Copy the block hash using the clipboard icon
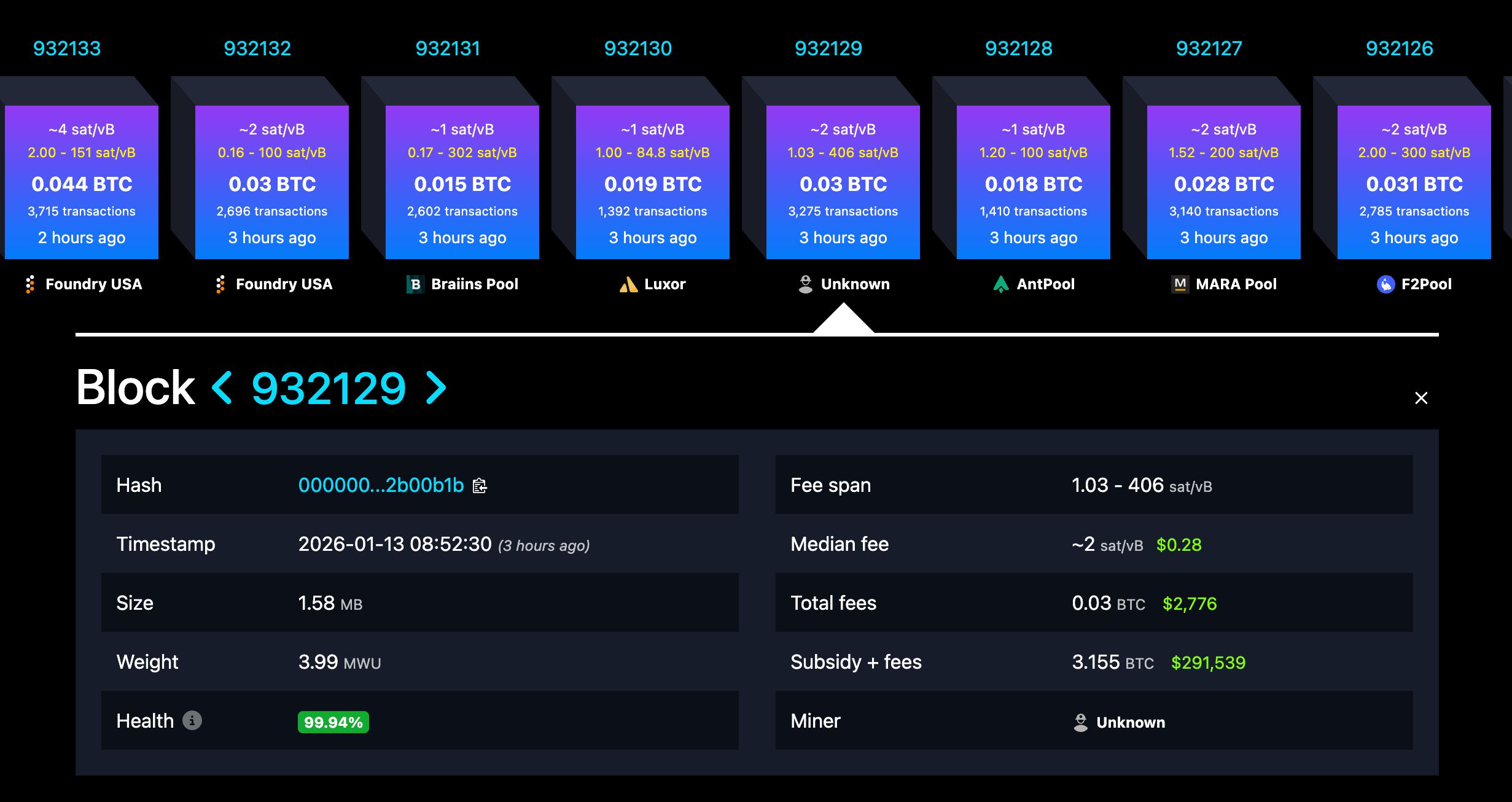 480,485
